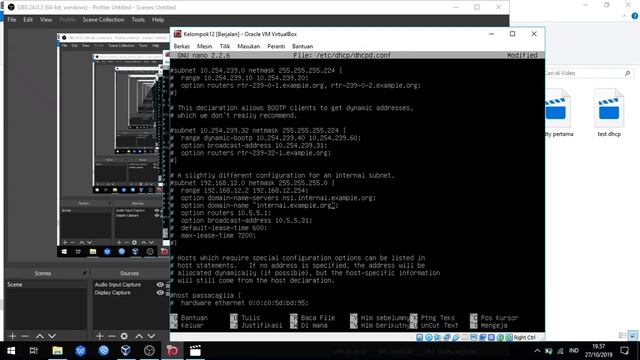Open the OBS View menu
640x360 pixels.
coord(46,20)
